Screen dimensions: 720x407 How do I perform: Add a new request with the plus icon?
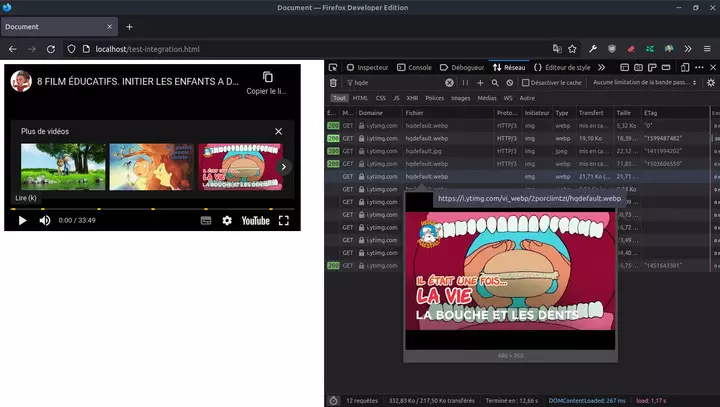coord(480,83)
